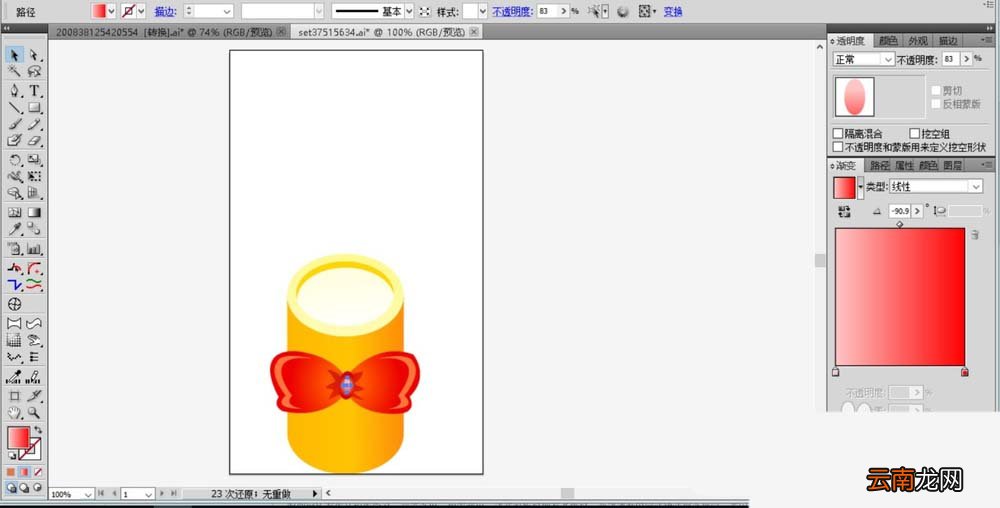Select the Pen tool
The height and width of the screenshot is (508, 1000).
(x=15, y=91)
